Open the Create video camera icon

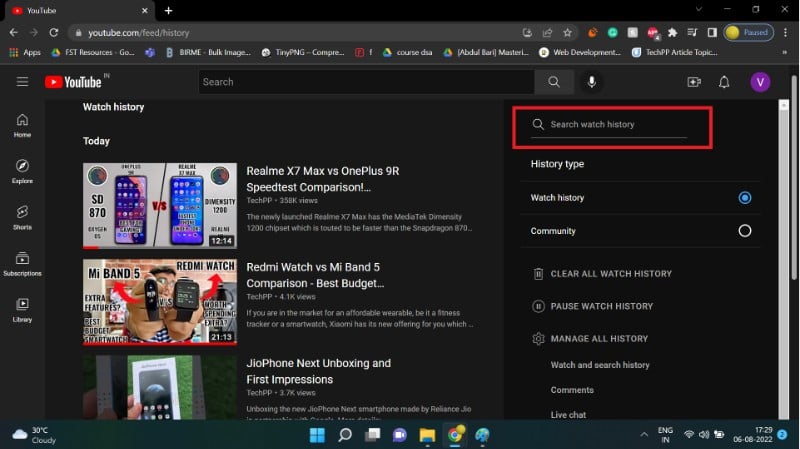(694, 82)
